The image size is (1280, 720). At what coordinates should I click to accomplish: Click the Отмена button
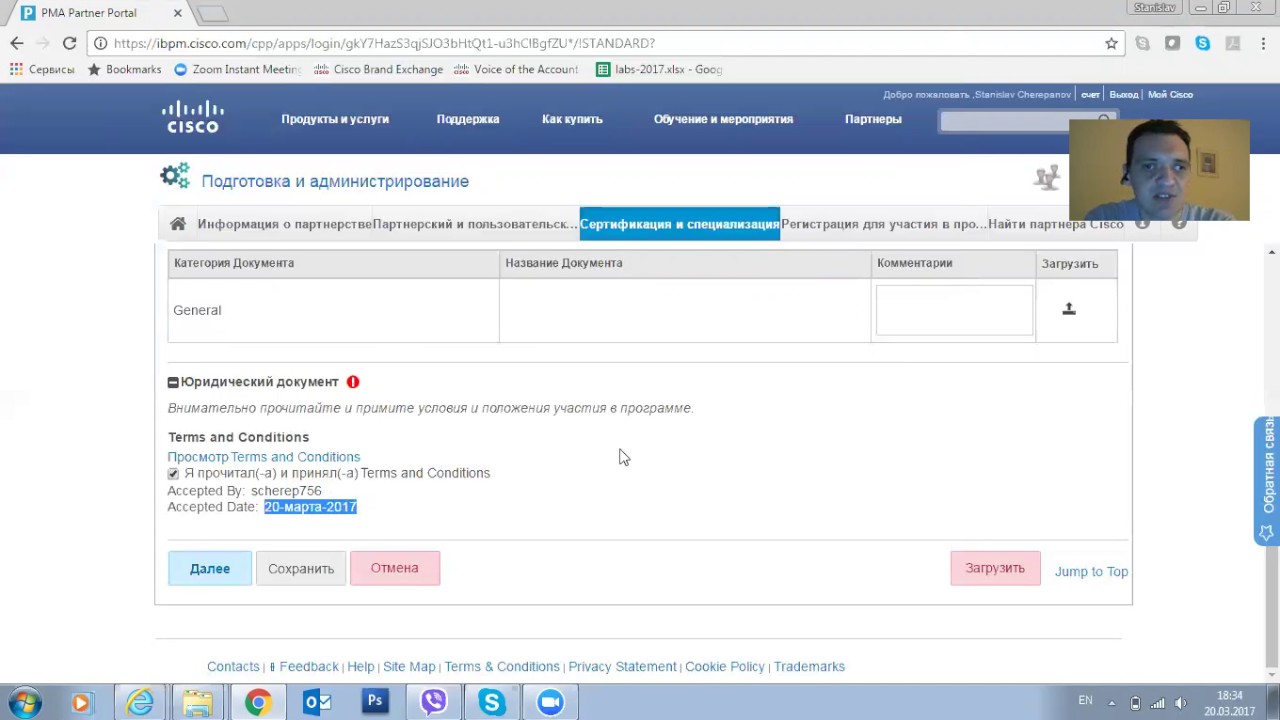click(x=395, y=568)
